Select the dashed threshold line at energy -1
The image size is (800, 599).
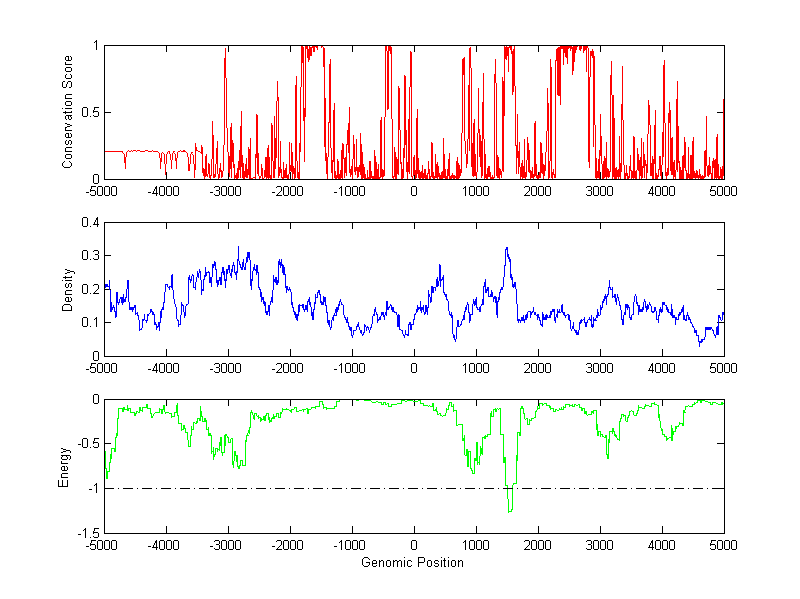pyautogui.click(x=300, y=488)
